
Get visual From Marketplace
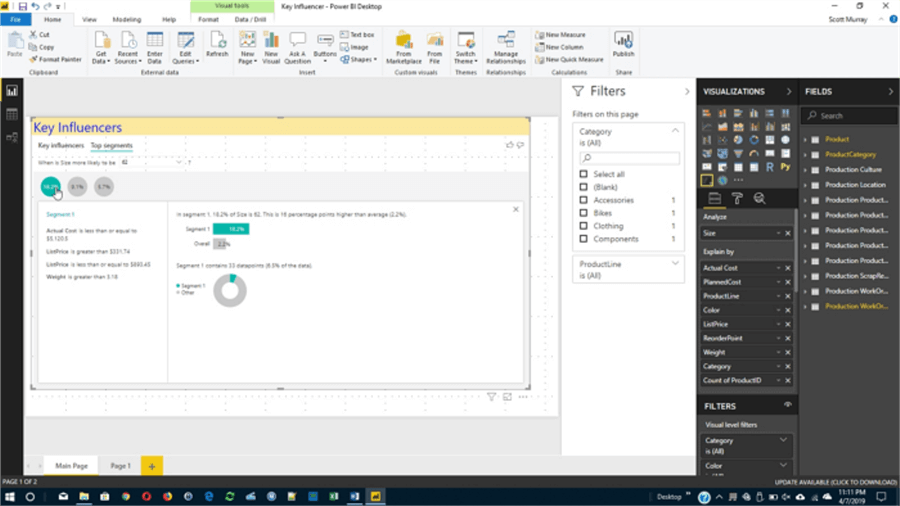pyautogui.click(x=404, y=48)
